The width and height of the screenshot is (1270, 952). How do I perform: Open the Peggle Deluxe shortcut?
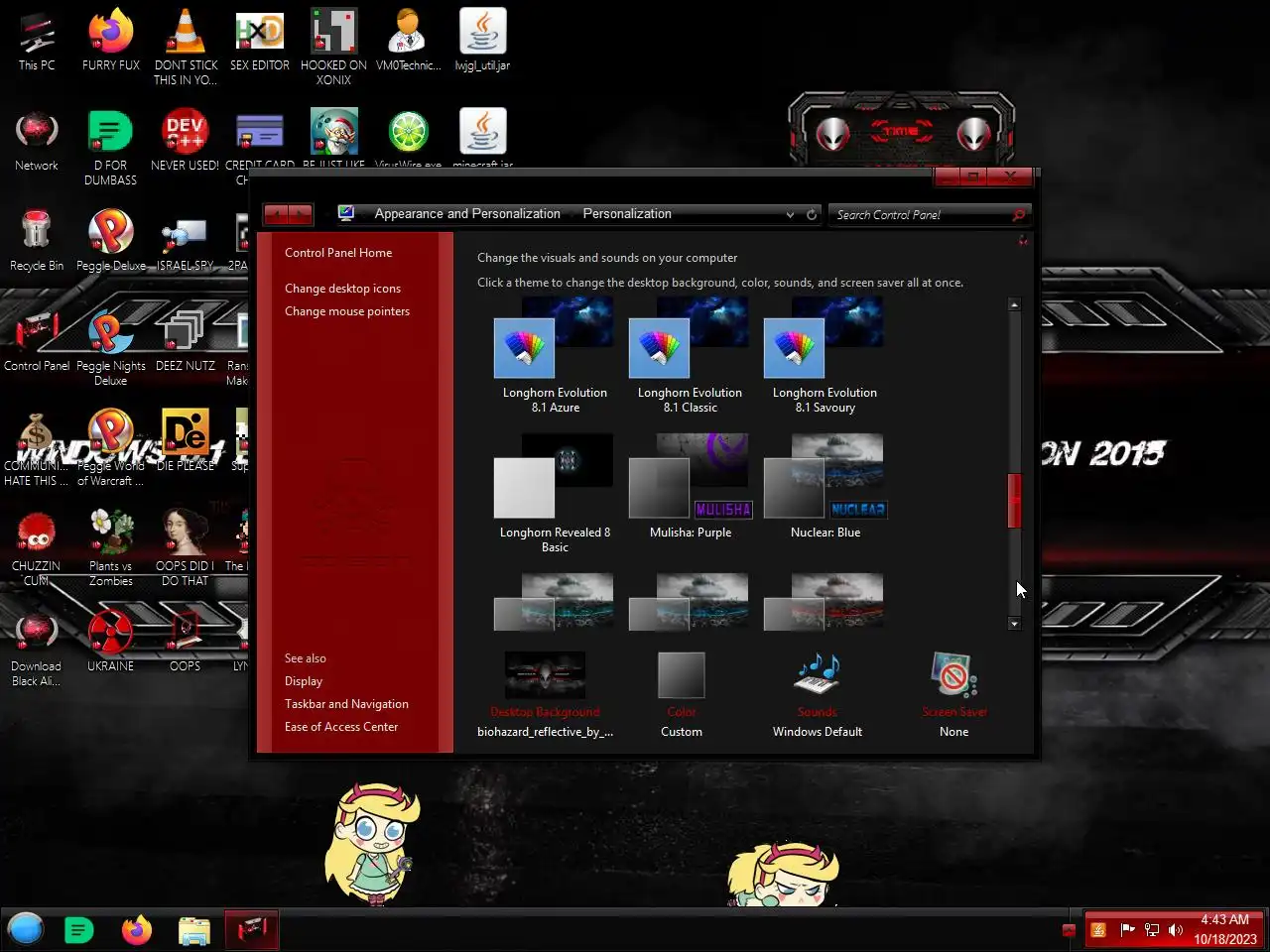[x=111, y=241]
